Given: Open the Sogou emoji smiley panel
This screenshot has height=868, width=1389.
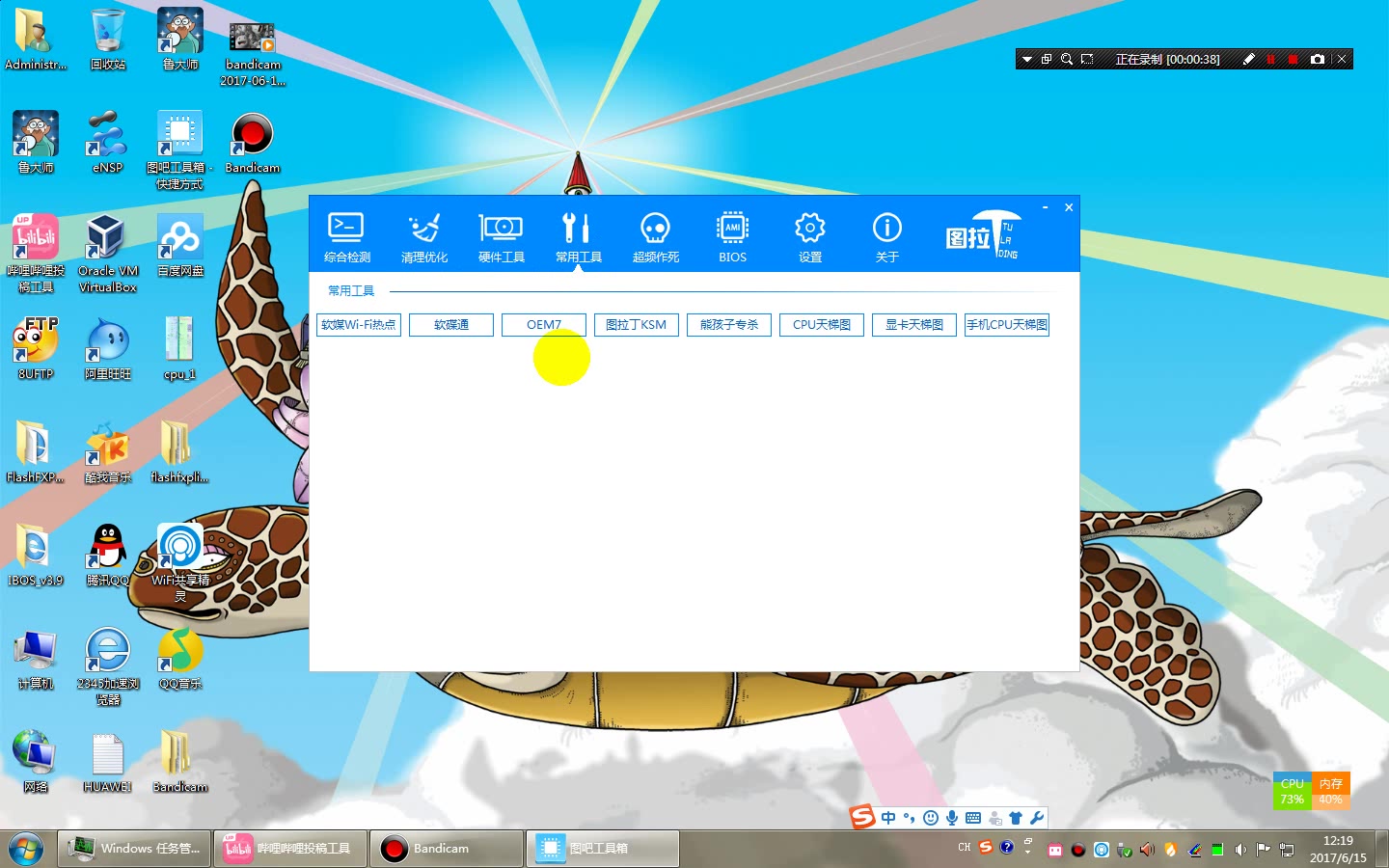Looking at the screenshot, I should click(x=931, y=818).
